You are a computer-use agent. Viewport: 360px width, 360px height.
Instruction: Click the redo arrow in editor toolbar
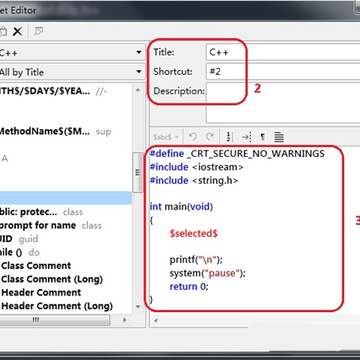pyautogui.click(x=209, y=137)
